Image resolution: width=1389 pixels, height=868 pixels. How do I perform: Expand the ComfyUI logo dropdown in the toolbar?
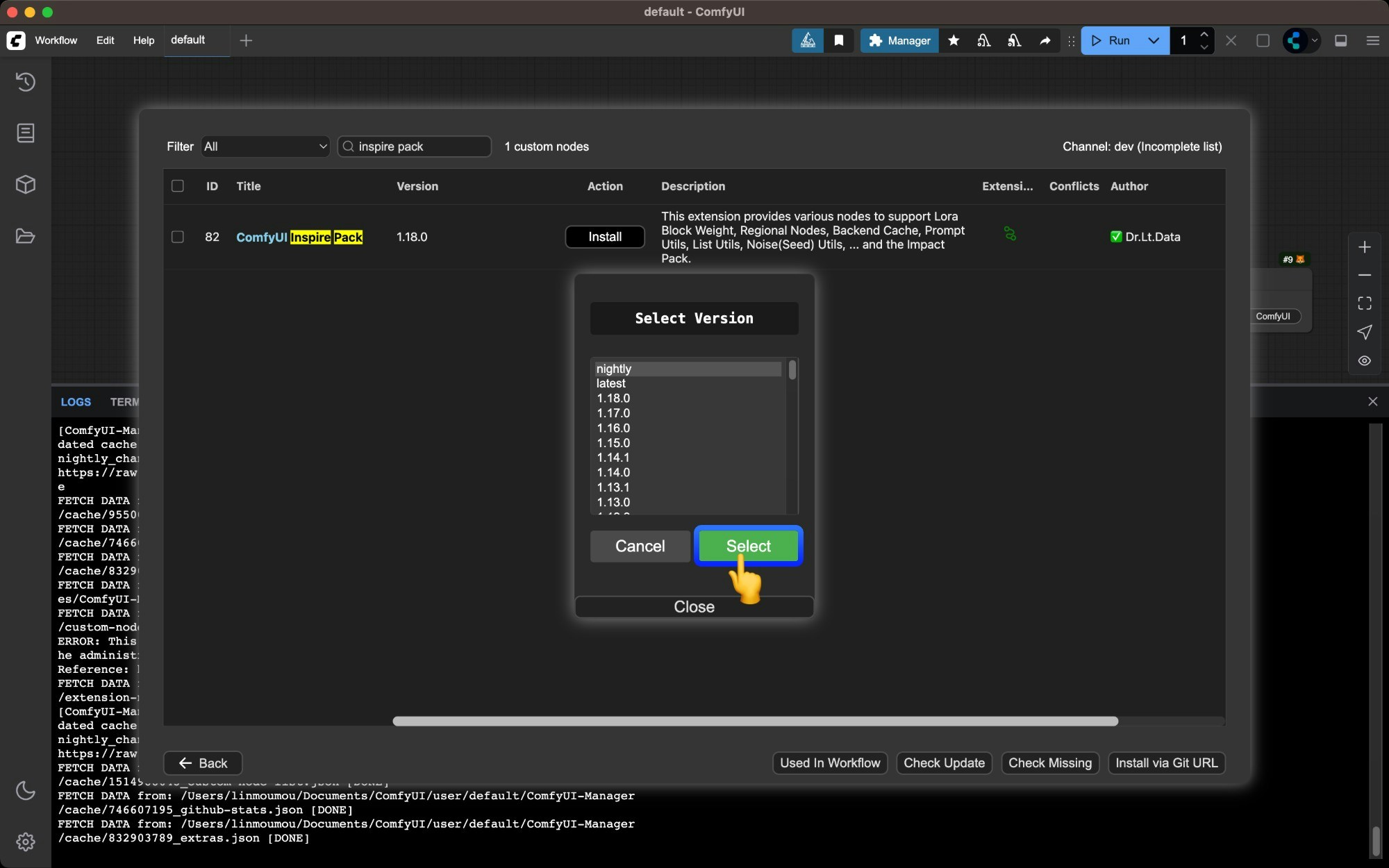[1316, 40]
